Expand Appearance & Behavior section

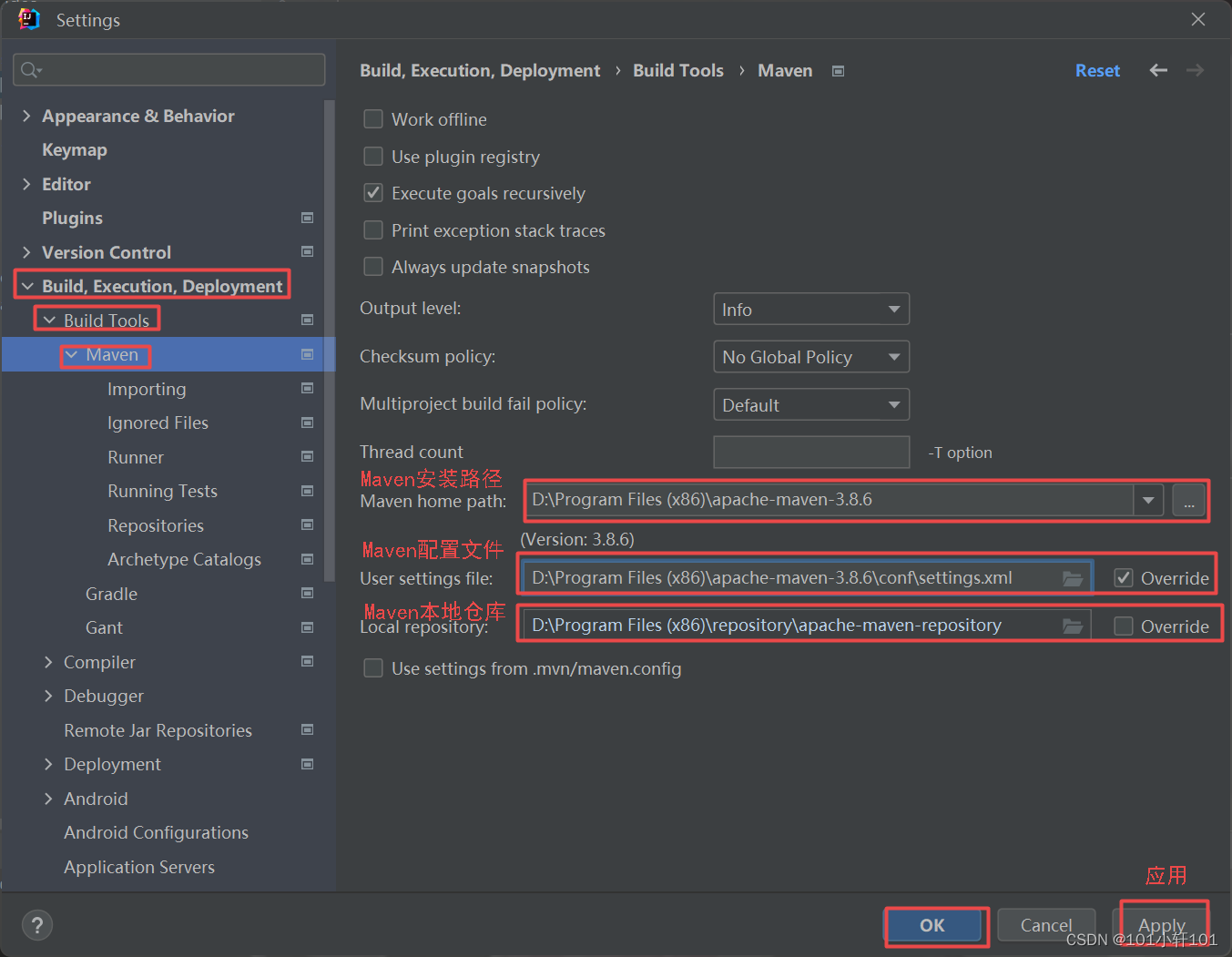coord(26,116)
